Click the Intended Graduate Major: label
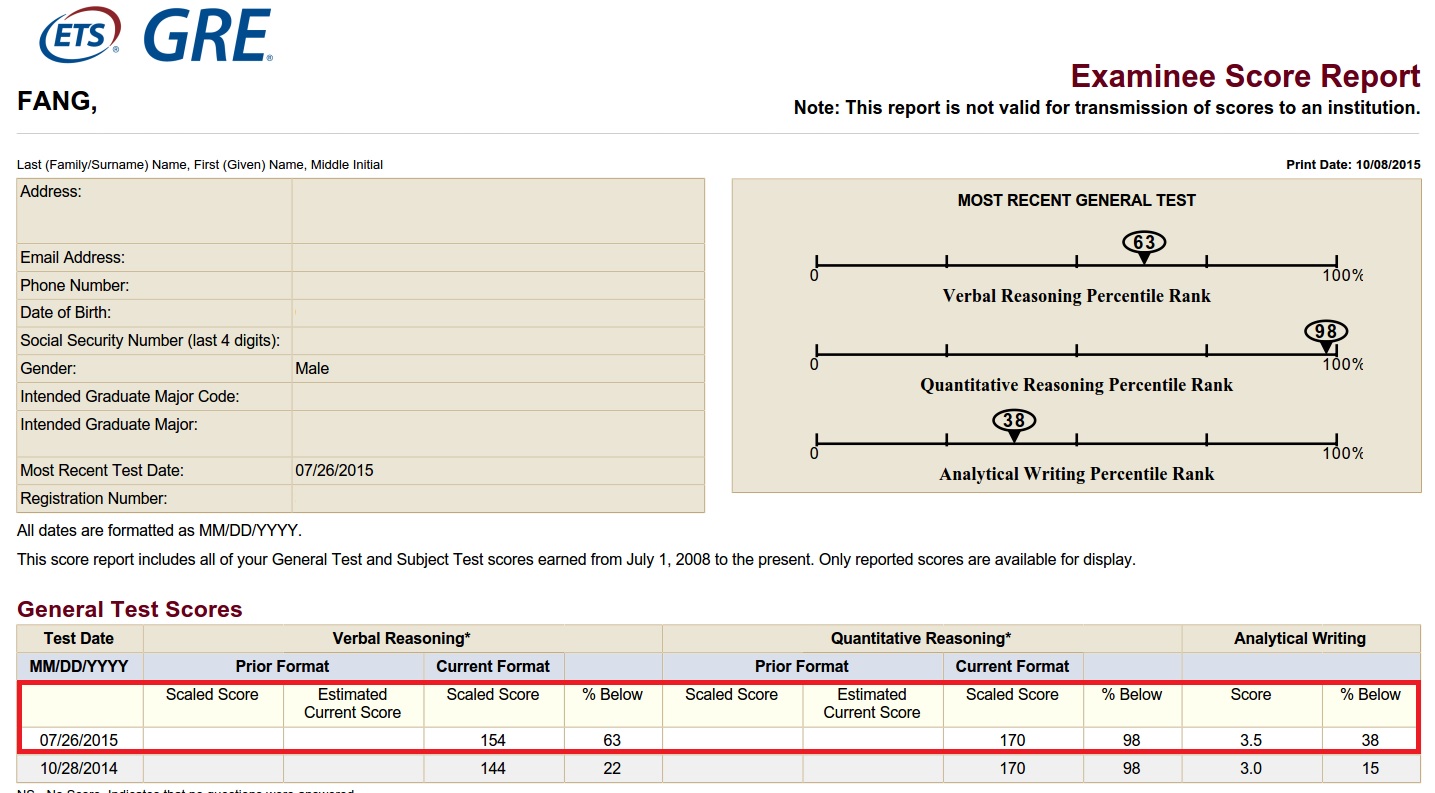The width and height of the screenshot is (1435, 793). pos(109,424)
